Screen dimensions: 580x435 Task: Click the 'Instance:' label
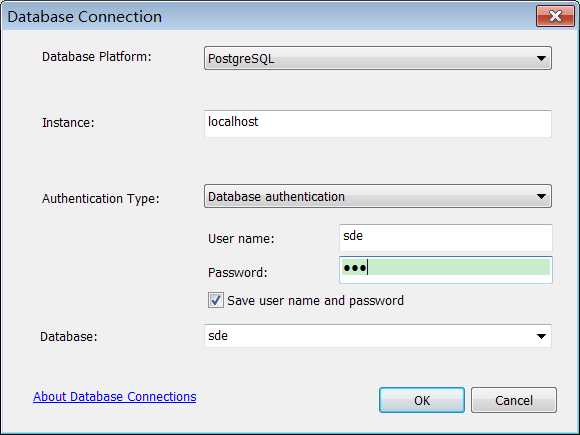click(68, 122)
